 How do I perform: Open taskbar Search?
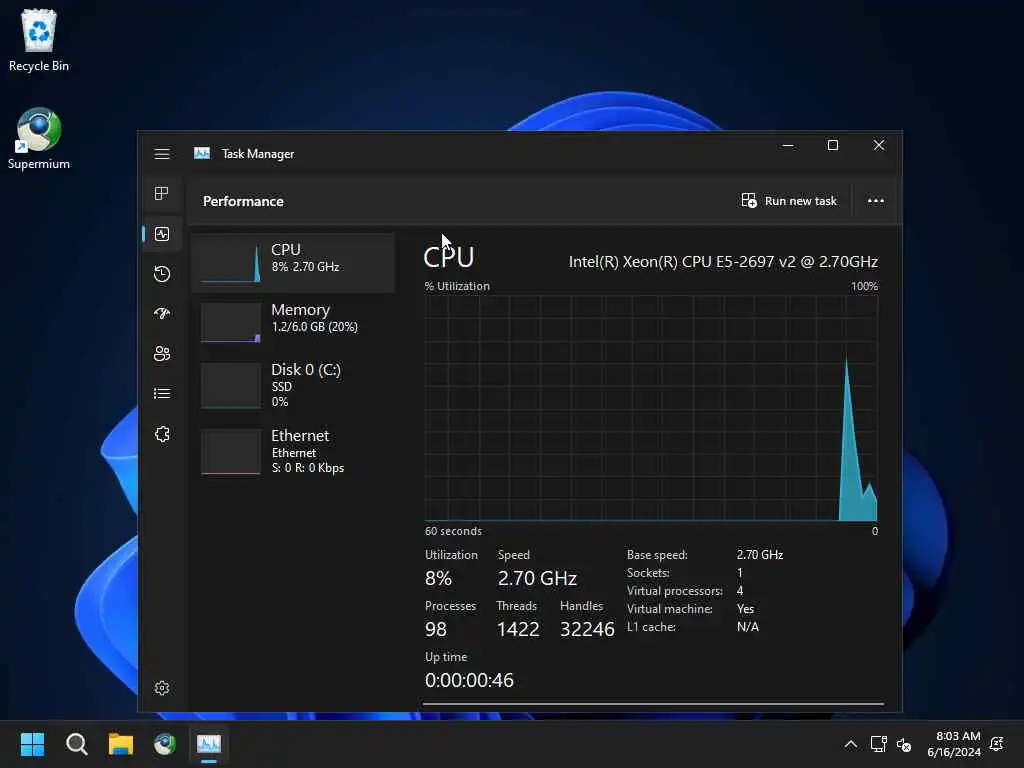click(x=76, y=744)
